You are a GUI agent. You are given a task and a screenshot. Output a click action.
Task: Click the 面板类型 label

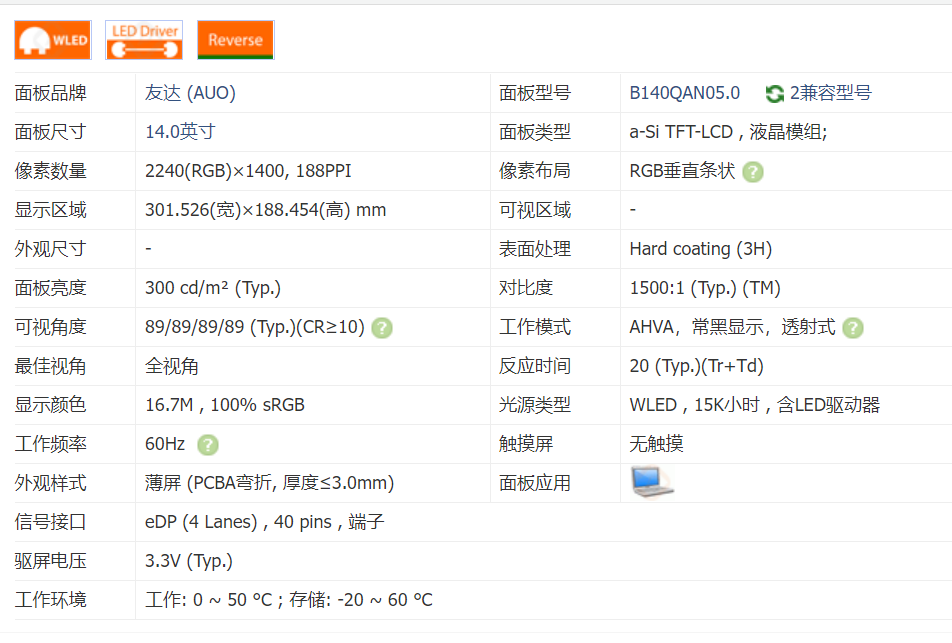[x=535, y=132]
